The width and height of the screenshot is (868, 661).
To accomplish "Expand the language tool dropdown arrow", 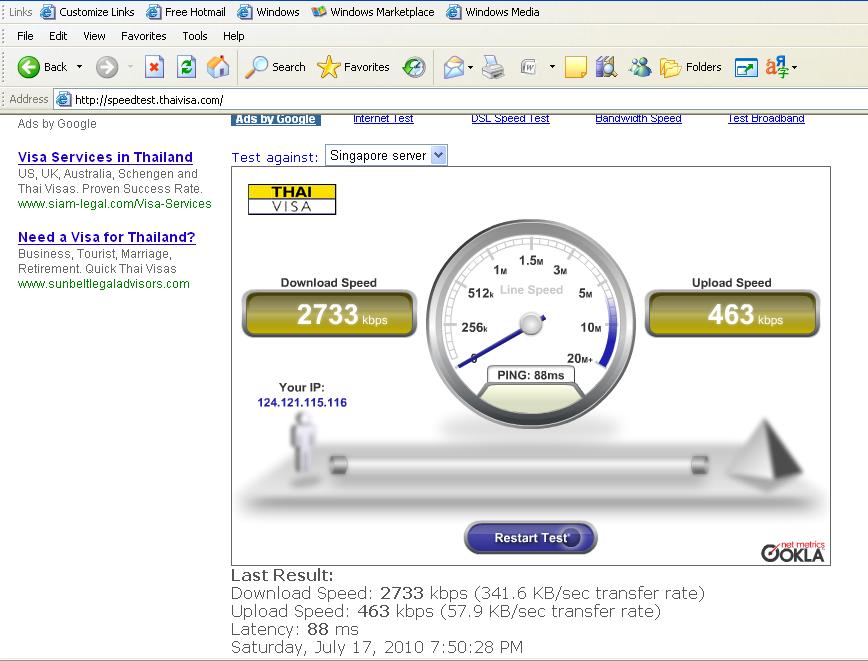I will click(794, 67).
